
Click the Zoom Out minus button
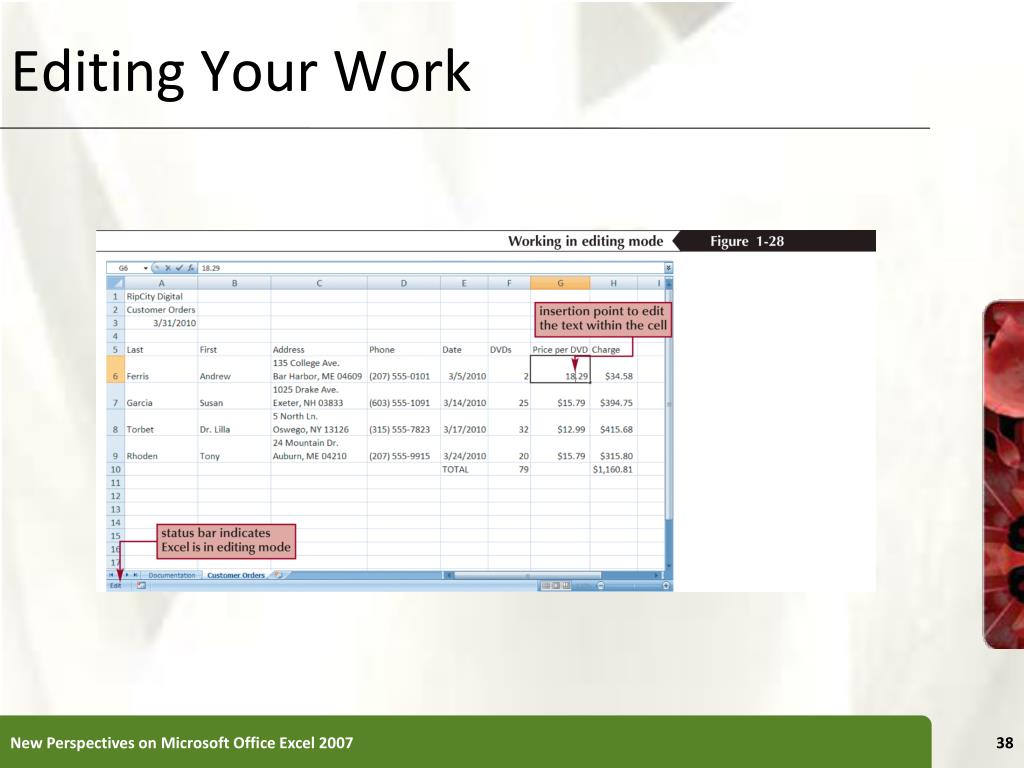[x=600, y=586]
